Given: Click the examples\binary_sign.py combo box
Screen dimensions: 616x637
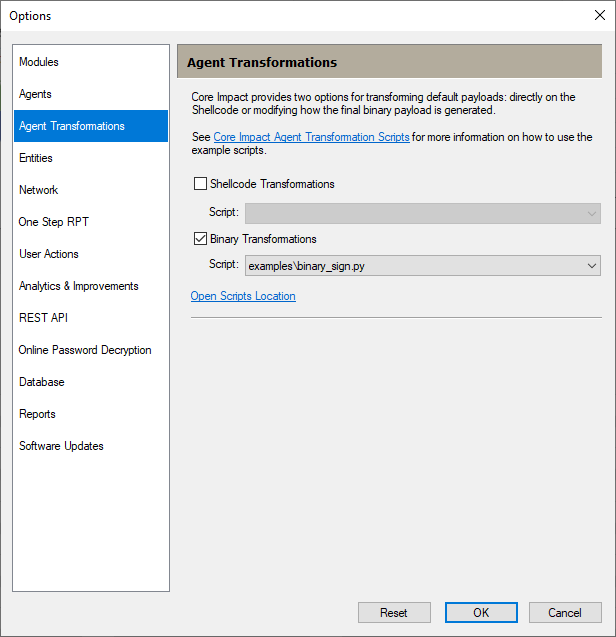Looking at the screenshot, I should tap(423, 266).
